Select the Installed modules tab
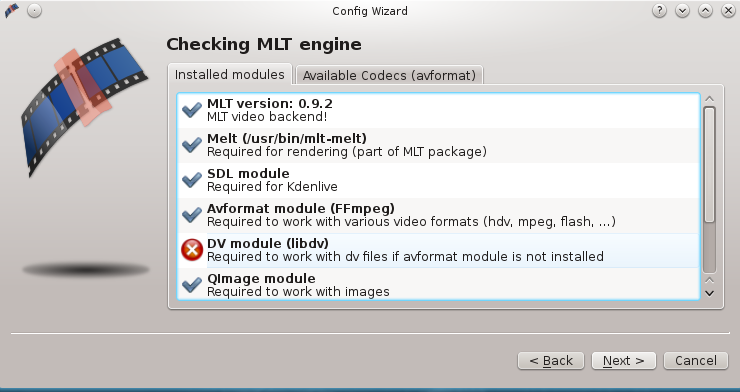The width and height of the screenshot is (740, 392). coord(230,75)
